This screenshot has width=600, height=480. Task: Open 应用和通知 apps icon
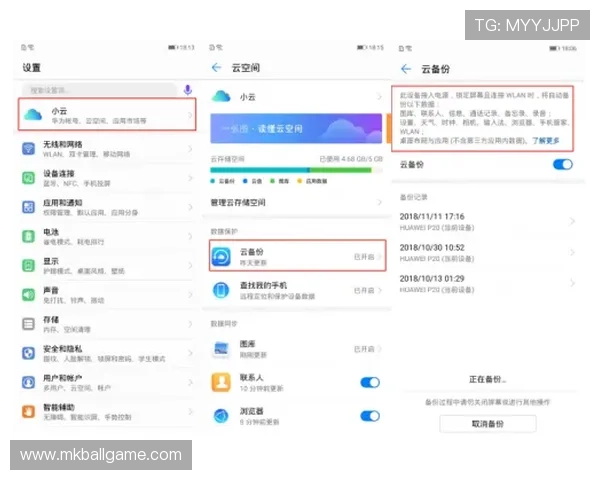pos(28,207)
